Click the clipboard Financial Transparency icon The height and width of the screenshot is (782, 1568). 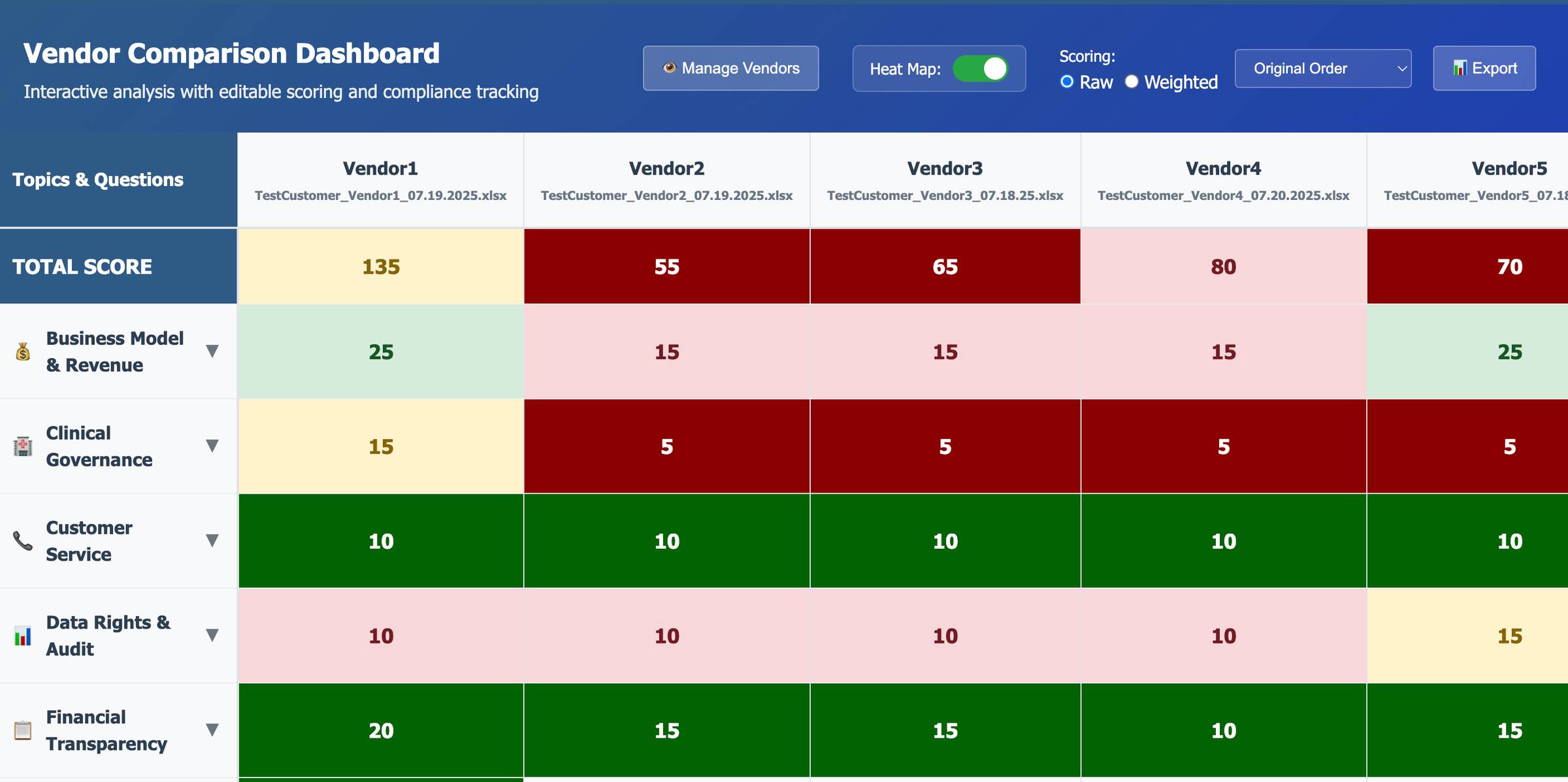tap(23, 730)
